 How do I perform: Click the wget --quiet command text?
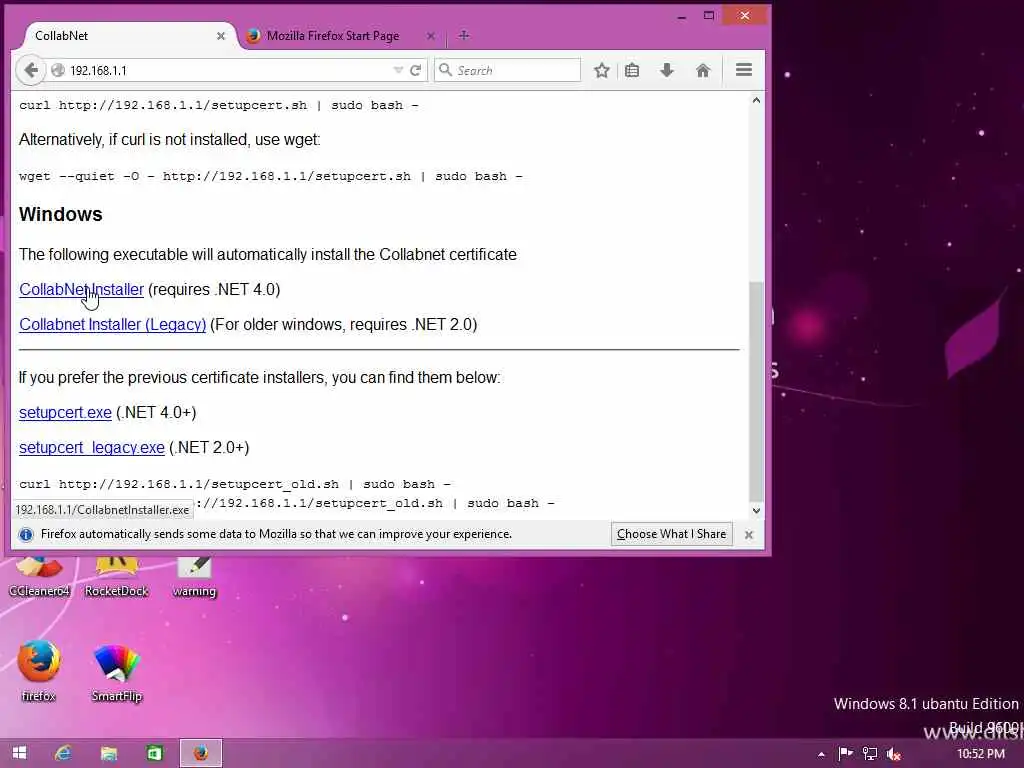click(x=270, y=176)
